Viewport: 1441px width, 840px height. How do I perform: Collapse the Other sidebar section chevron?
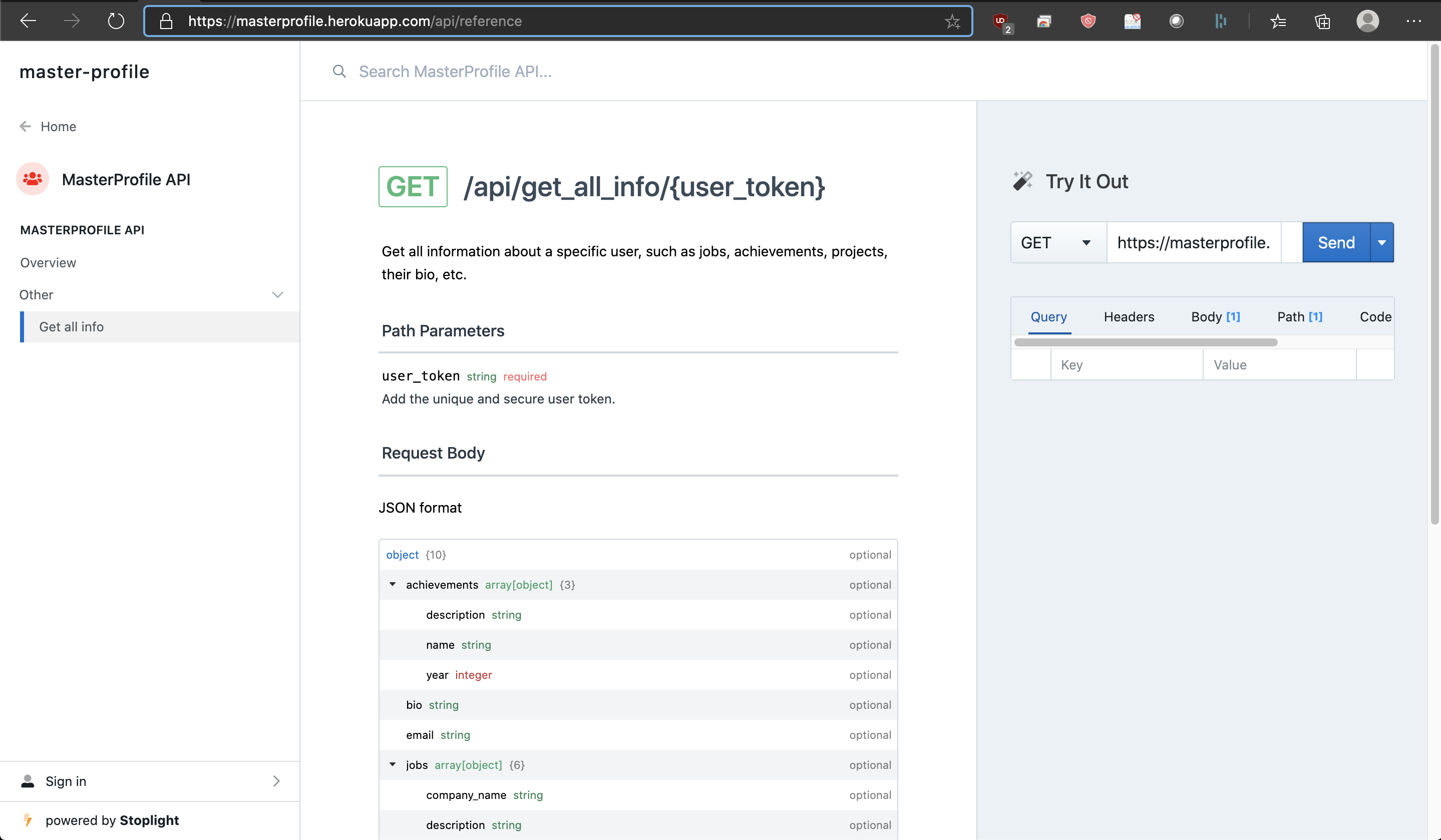277,294
